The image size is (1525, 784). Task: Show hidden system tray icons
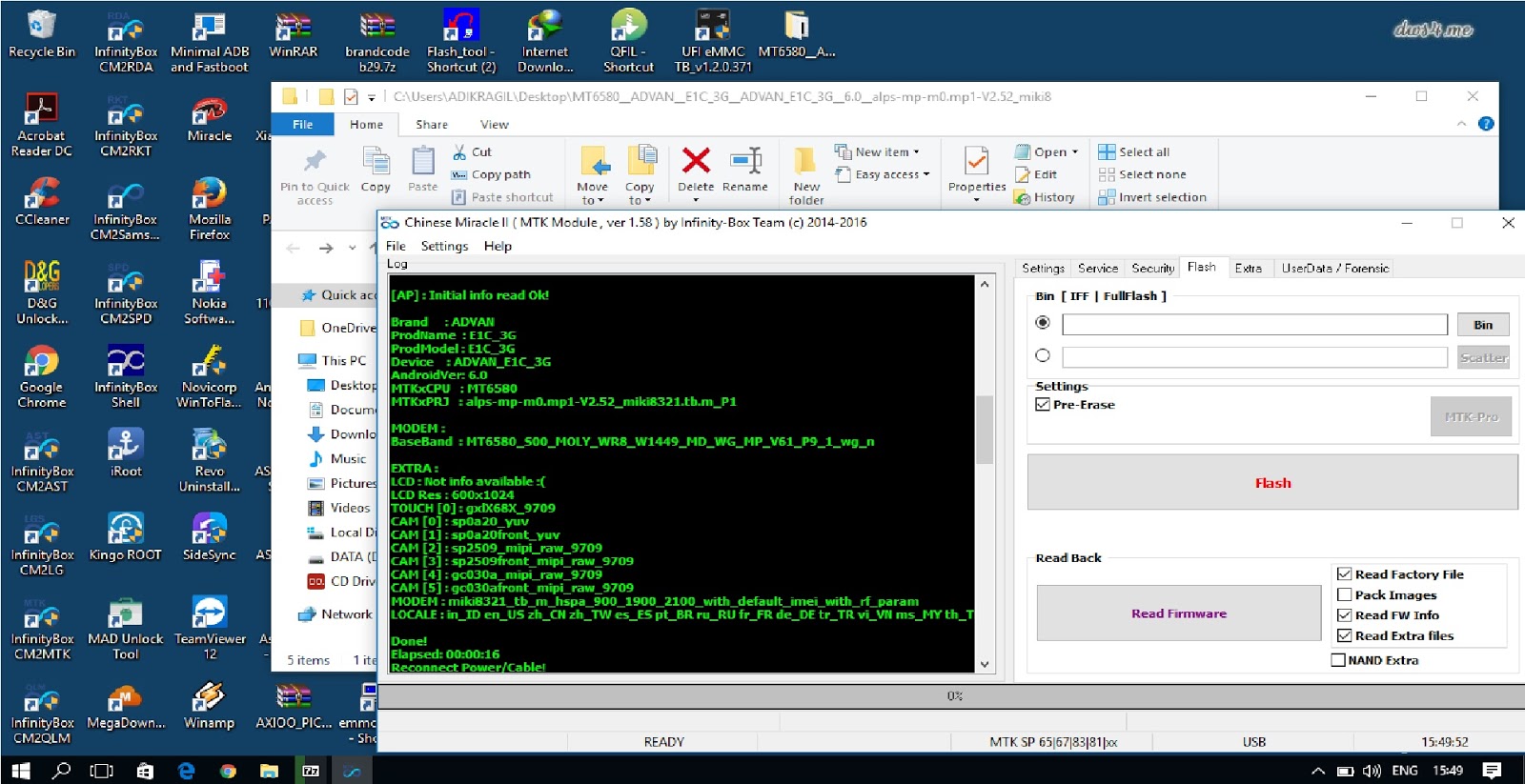tap(1317, 770)
